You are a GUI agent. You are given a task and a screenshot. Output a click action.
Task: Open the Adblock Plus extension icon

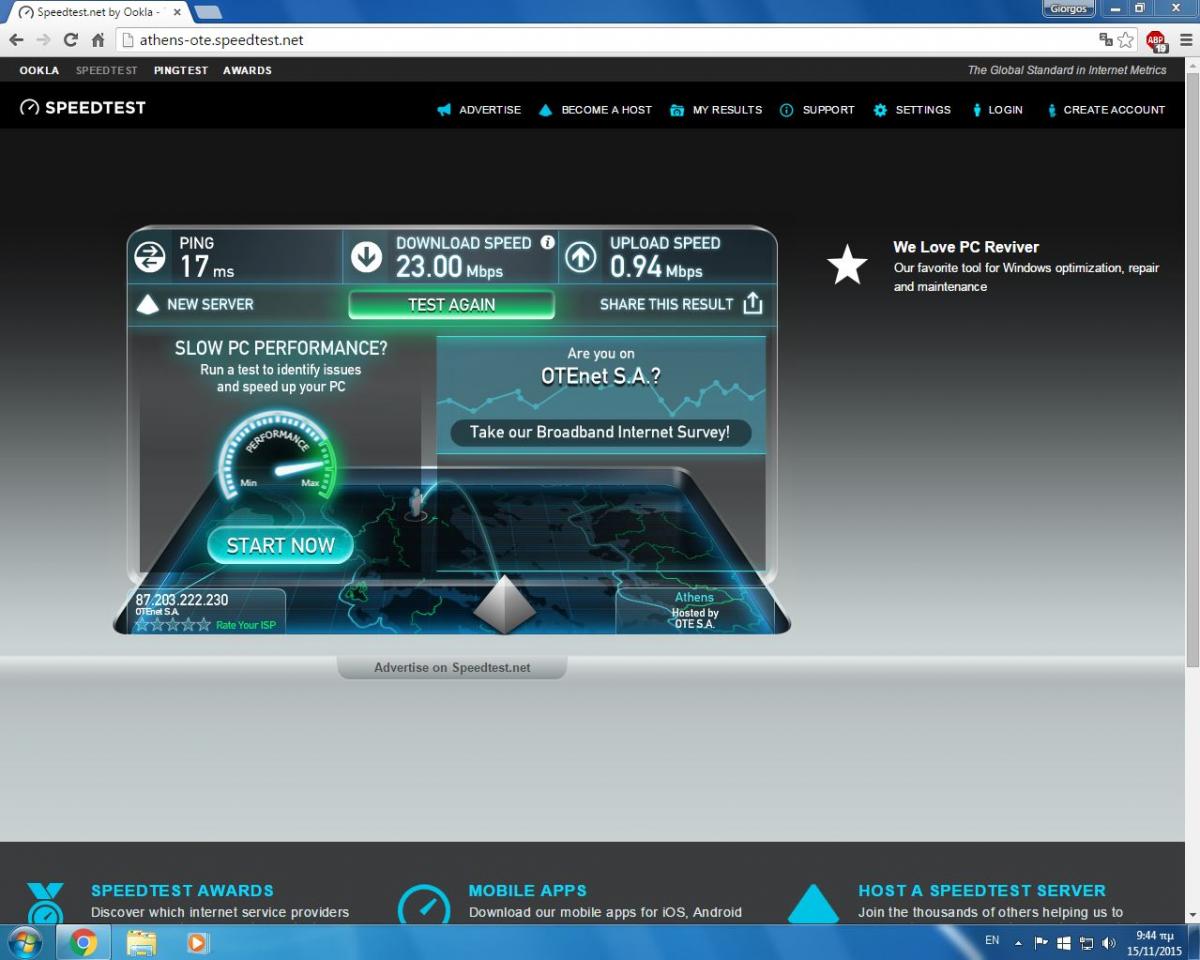(x=1156, y=40)
